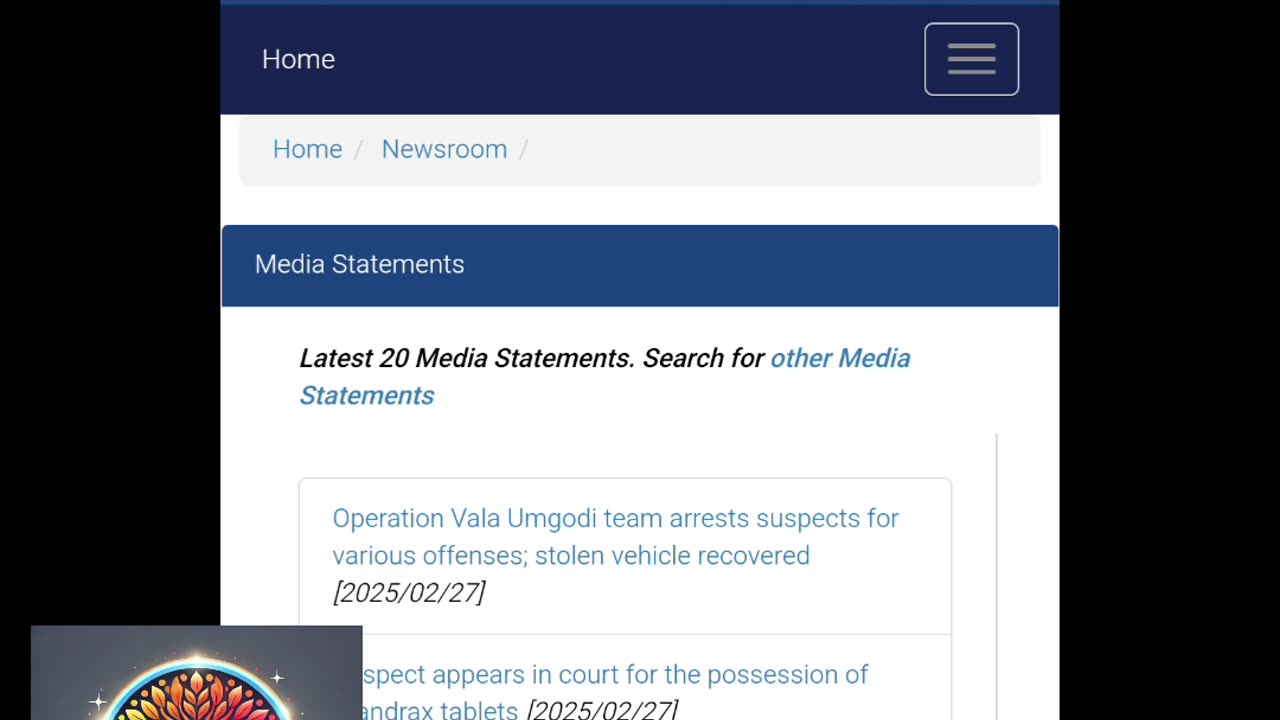Click the slash after the Newsroom breadcrumb
The height and width of the screenshot is (720, 1280).
coord(523,149)
